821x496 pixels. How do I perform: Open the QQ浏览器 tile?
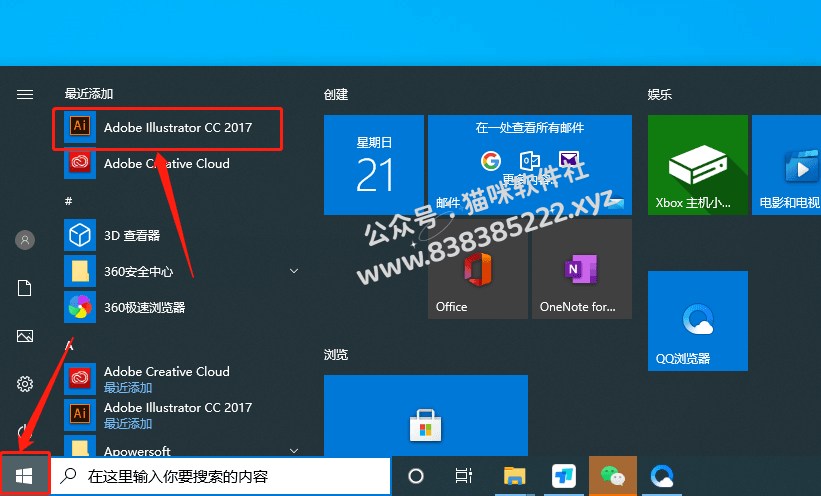[697, 321]
